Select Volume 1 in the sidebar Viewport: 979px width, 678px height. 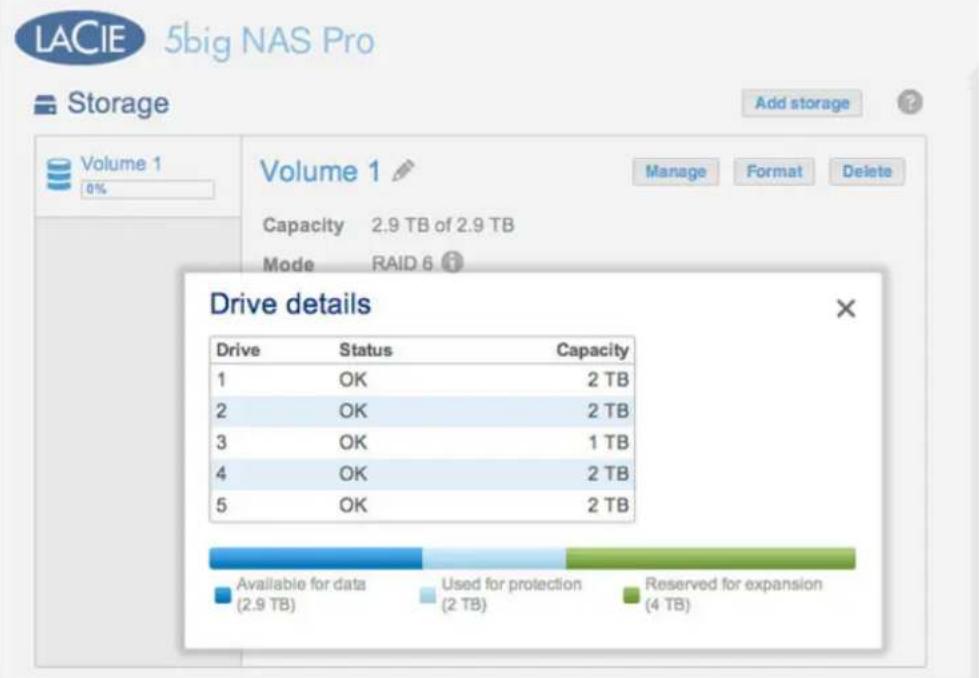click(x=139, y=176)
